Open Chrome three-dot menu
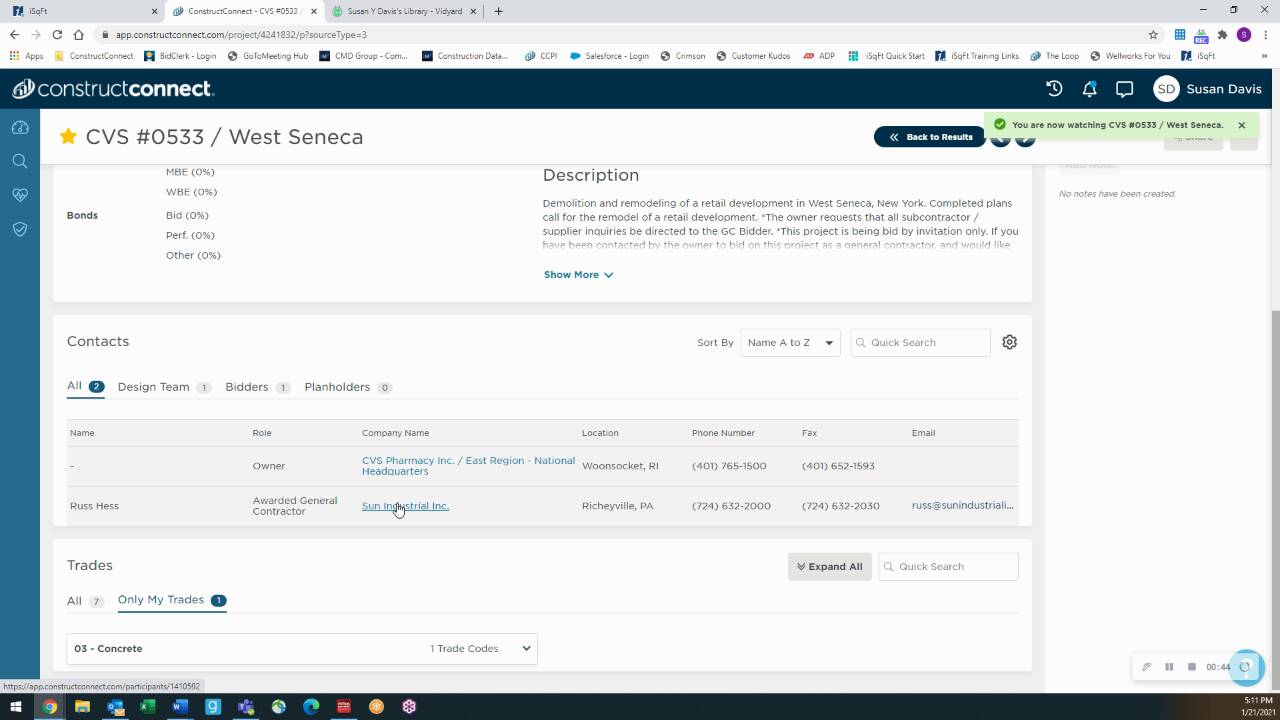 [1265, 34]
